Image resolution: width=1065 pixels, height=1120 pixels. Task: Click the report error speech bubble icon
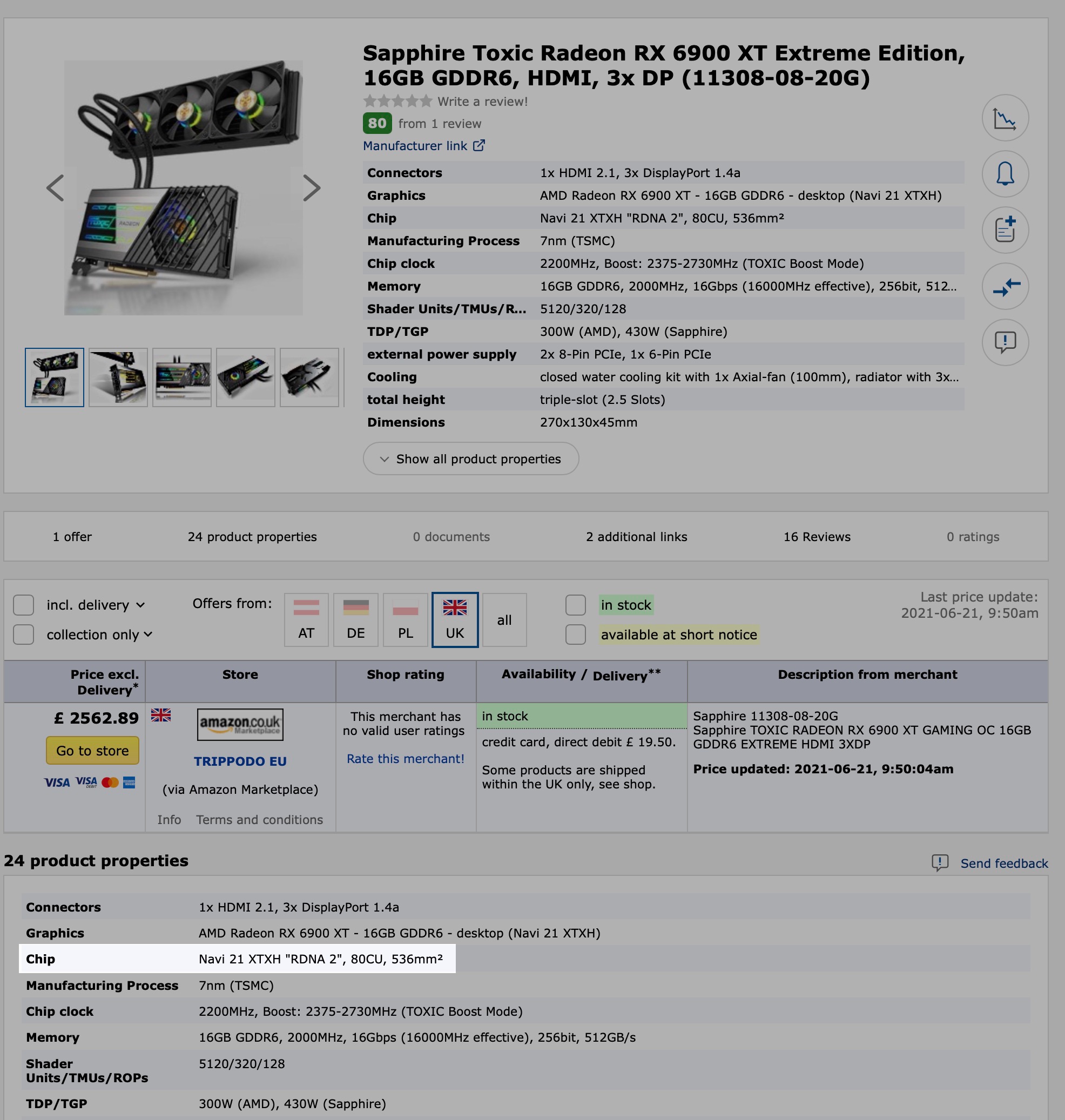tap(1005, 342)
